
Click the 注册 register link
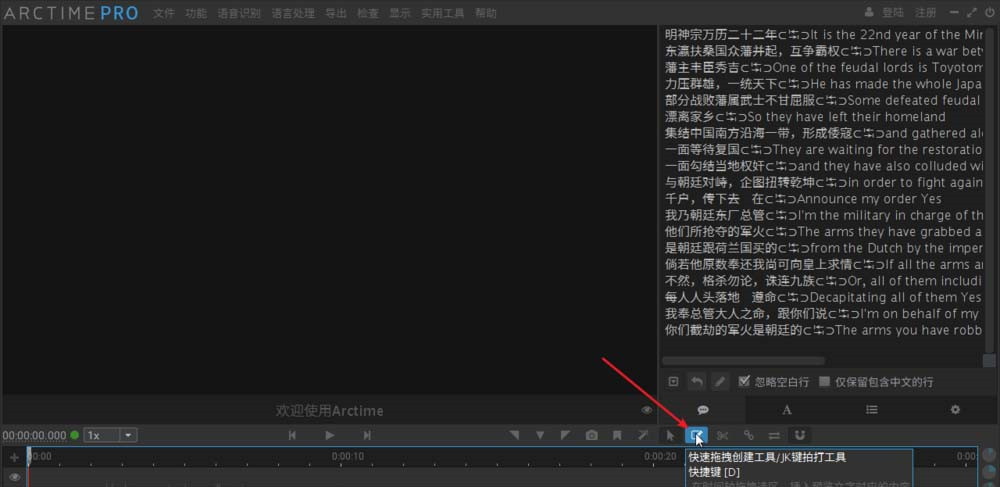pos(925,13)
